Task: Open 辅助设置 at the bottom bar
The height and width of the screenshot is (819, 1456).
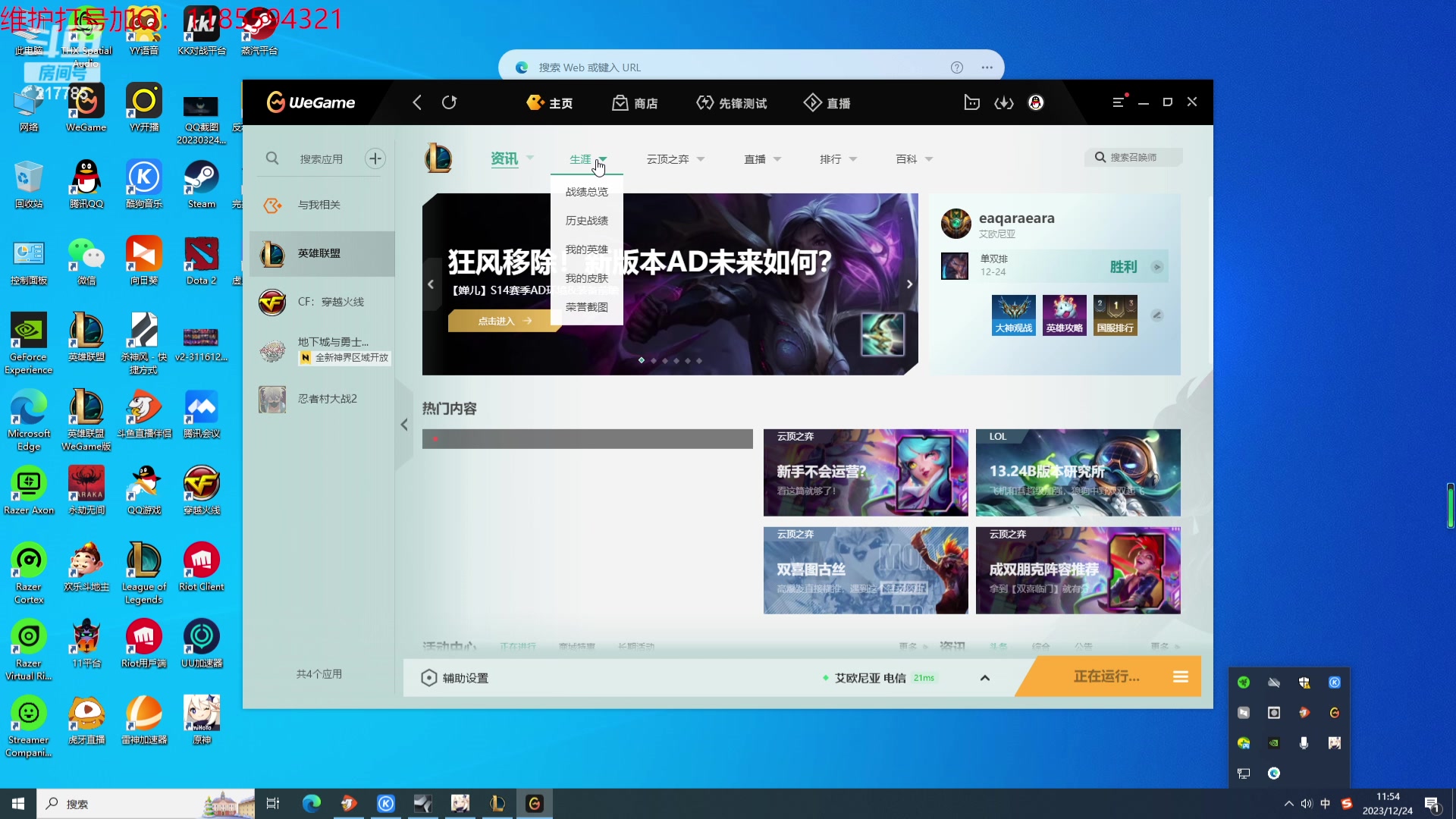Action: pyautogui.click(x=455, y=678)
